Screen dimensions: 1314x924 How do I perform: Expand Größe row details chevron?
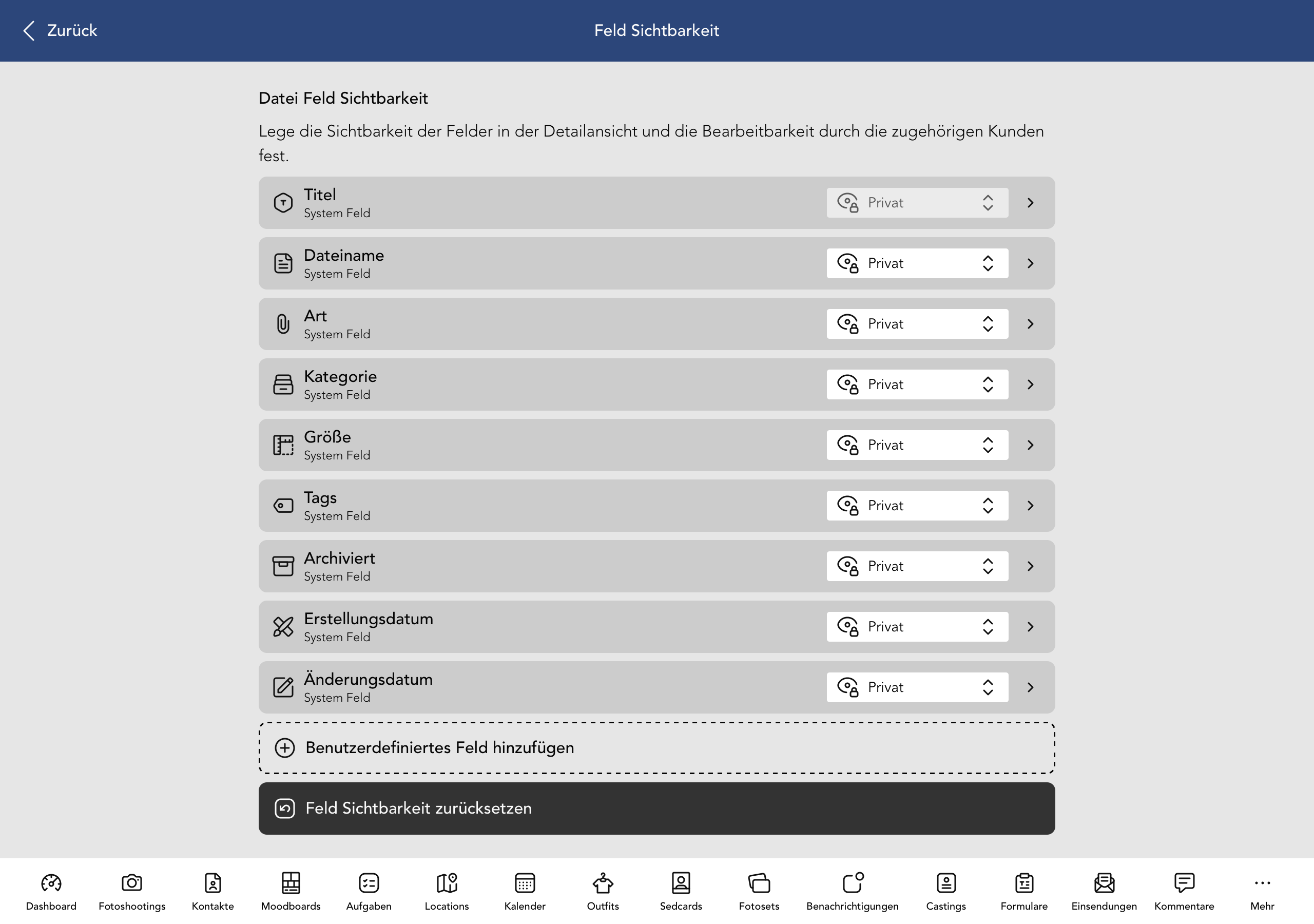coord(1031,446)
